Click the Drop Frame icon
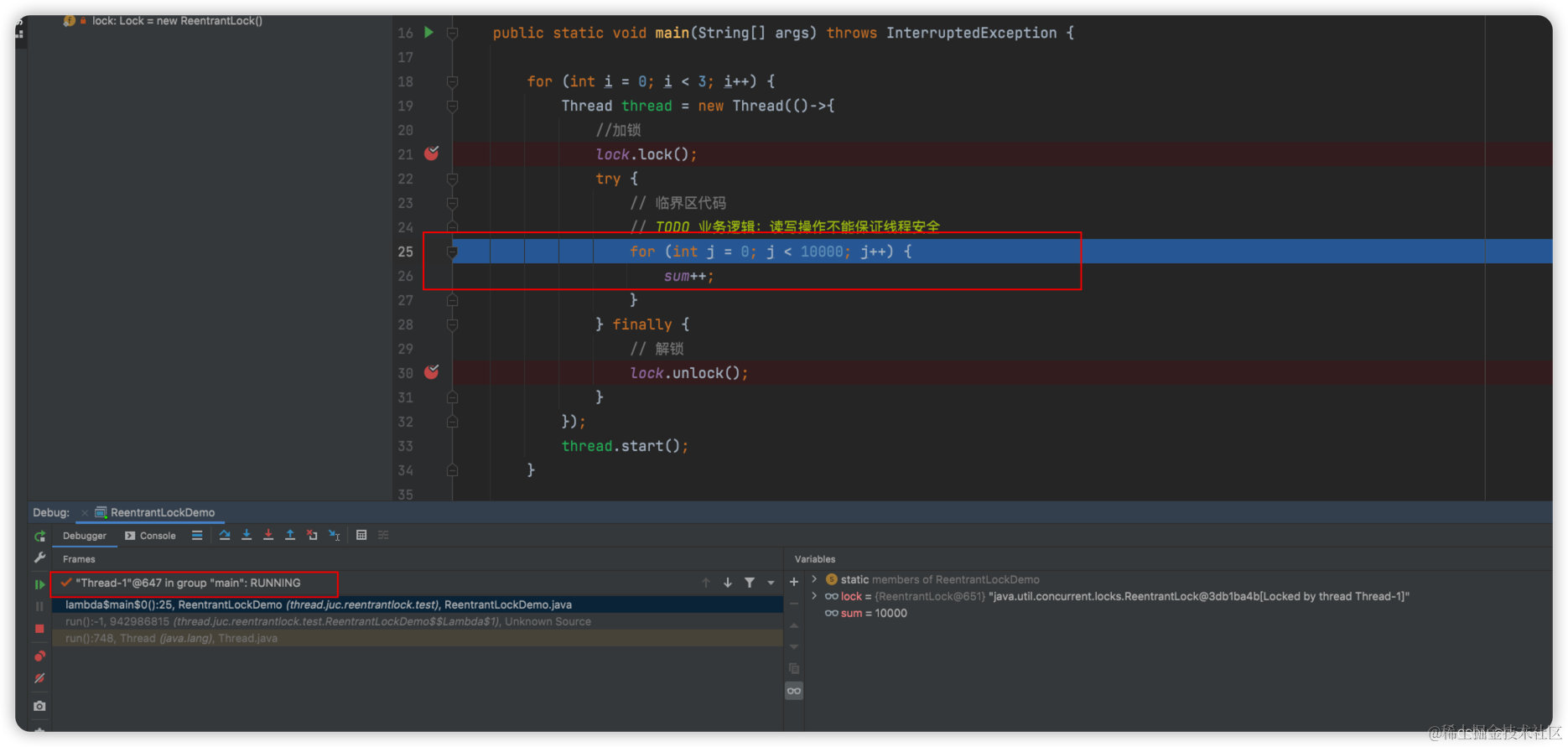The image size is (1568, 747). coord(312,535)
